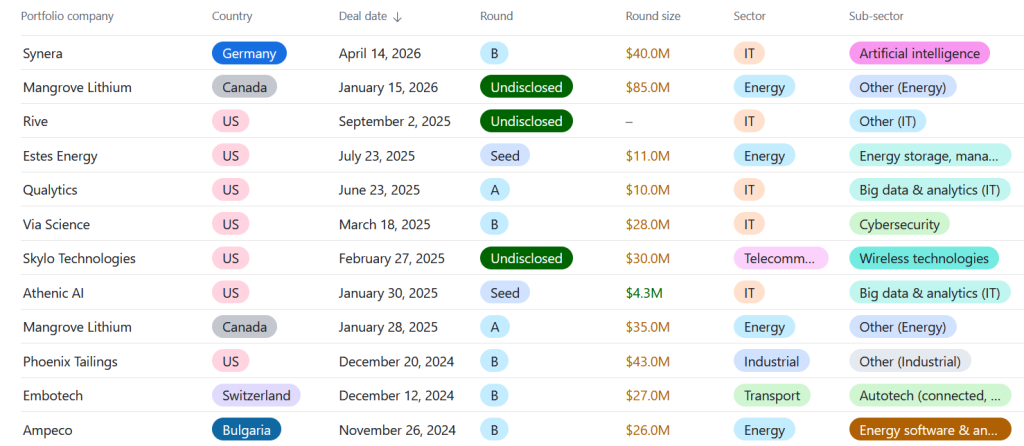Select the Telecomm... sector tag

(780, 258)
